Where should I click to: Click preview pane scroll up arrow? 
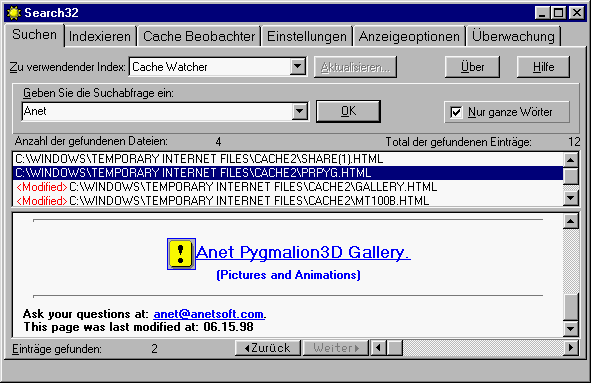click(x=571, y=221)
